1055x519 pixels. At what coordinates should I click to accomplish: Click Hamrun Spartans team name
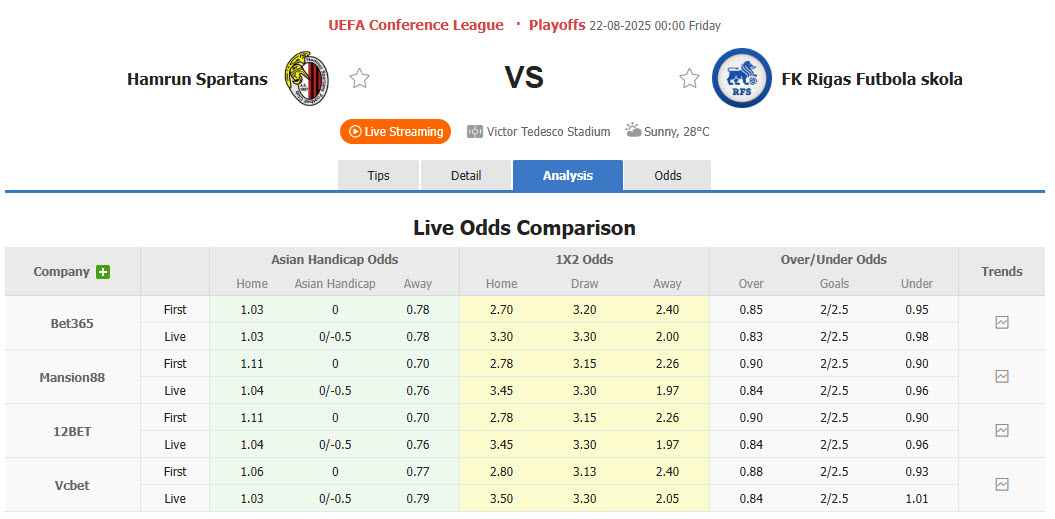coord(197,79)
